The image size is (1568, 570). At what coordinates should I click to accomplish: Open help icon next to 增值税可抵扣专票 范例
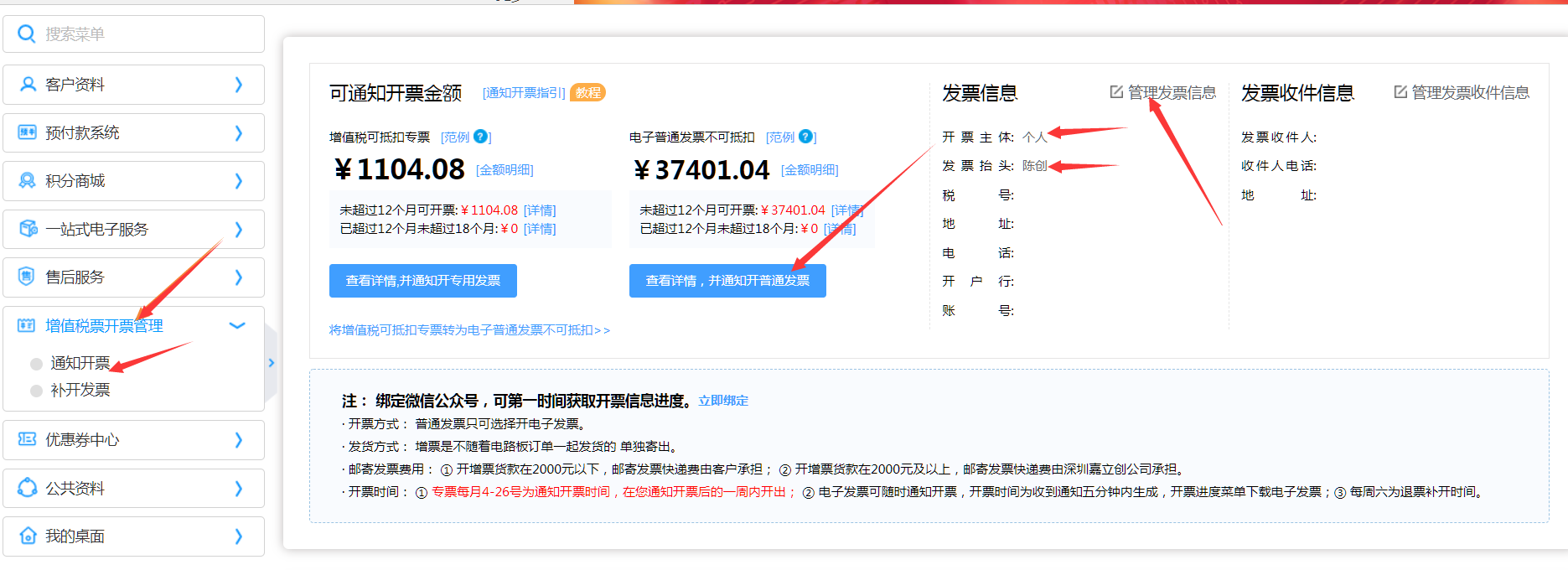[480, 137]
